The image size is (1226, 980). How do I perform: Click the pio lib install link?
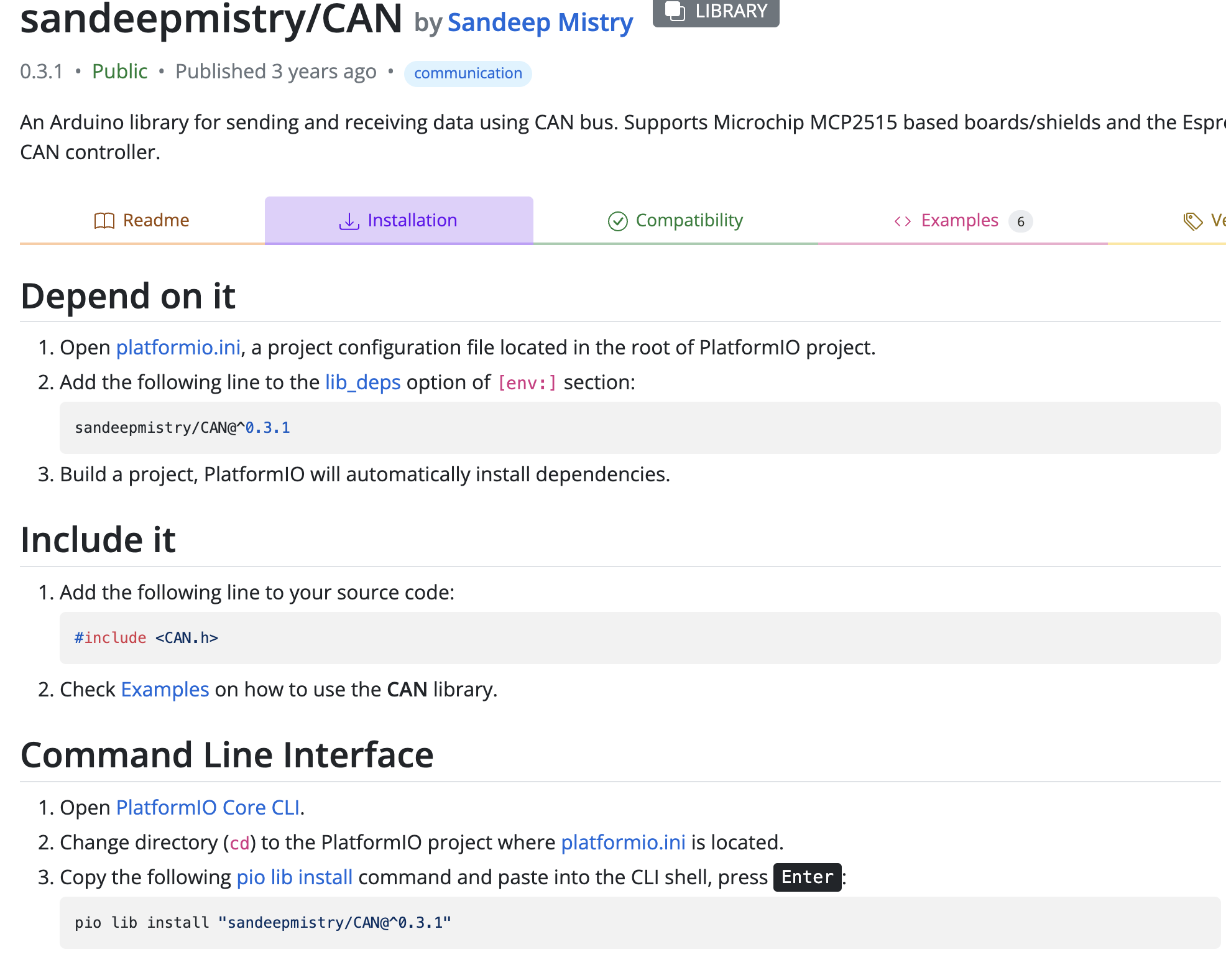click(294, 877)
